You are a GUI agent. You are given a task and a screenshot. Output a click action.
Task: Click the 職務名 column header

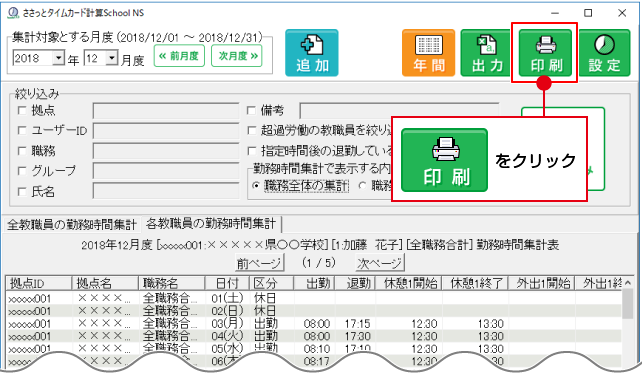[x=172, y=283]
